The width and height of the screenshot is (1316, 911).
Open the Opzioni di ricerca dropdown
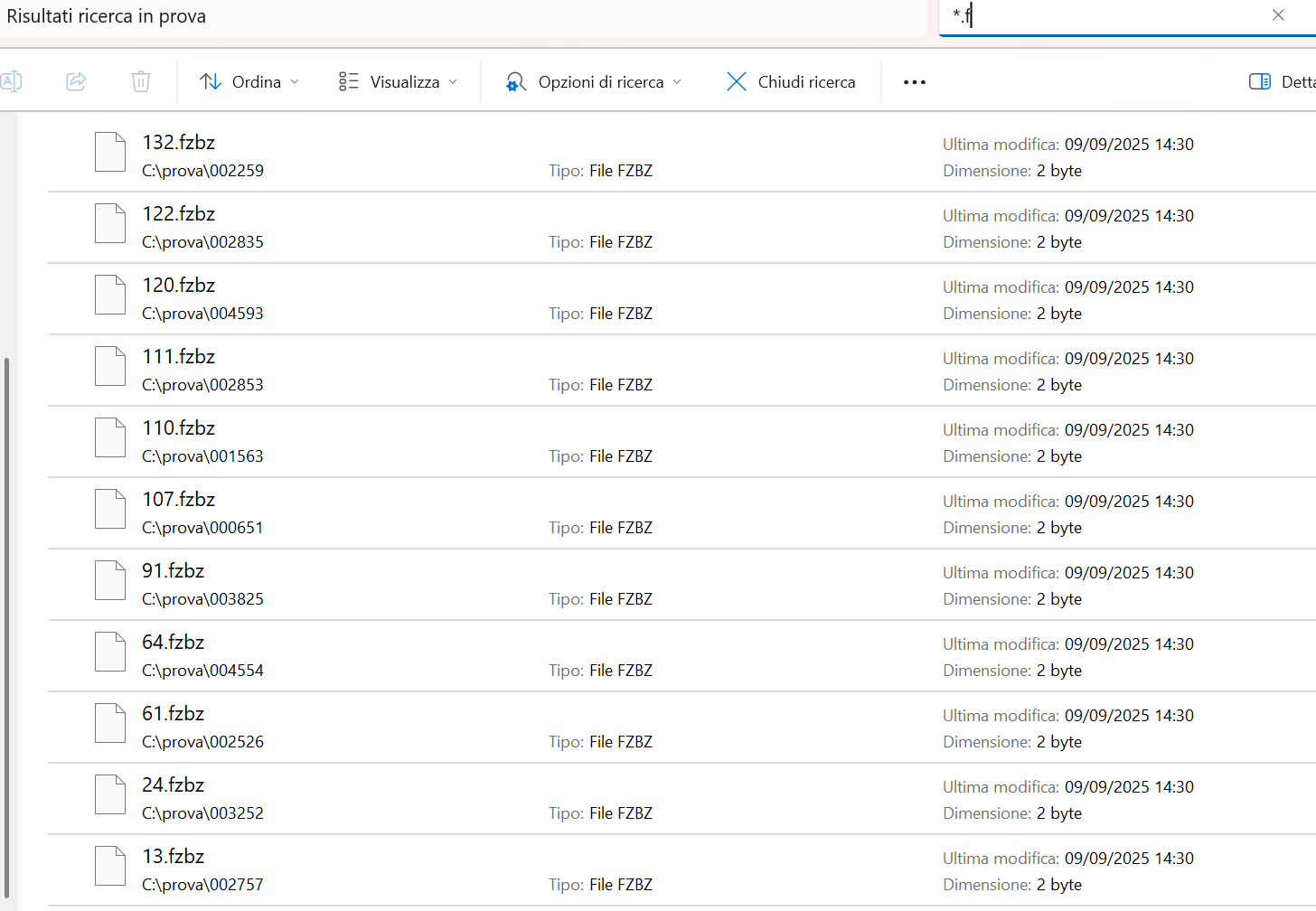[x=593, y=82]
